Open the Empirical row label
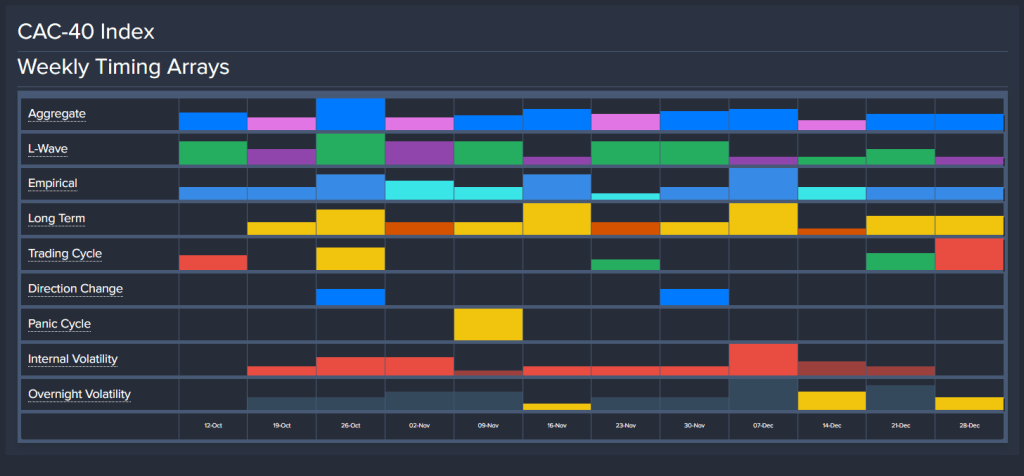The width and height of the screenshot is (1024, 476). pos(52,183)
